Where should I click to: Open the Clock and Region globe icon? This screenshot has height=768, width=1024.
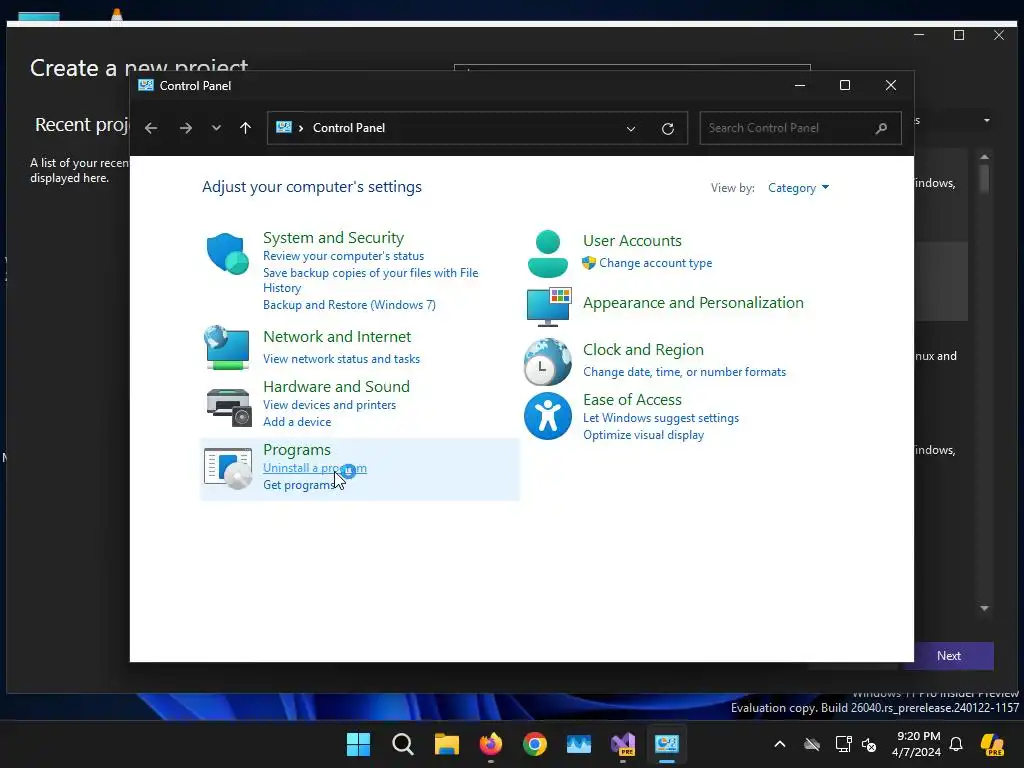tap(547, 362)
